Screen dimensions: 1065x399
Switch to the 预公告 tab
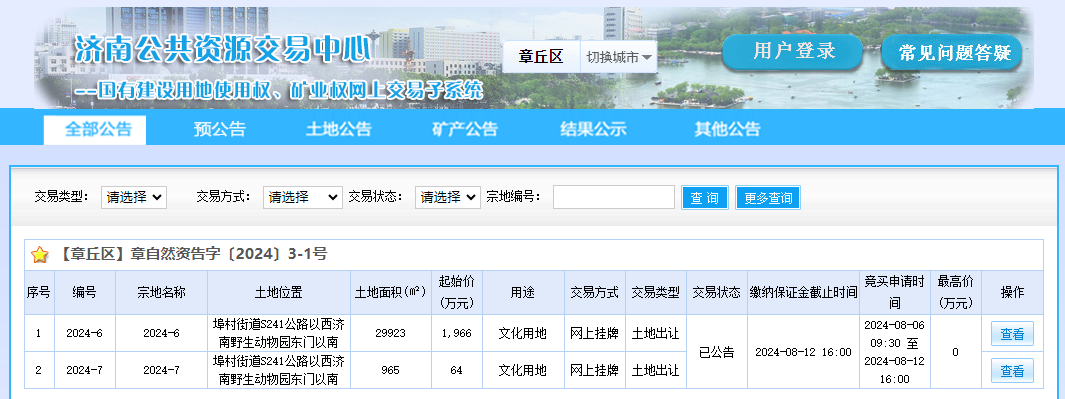click(x=219, y=129)
